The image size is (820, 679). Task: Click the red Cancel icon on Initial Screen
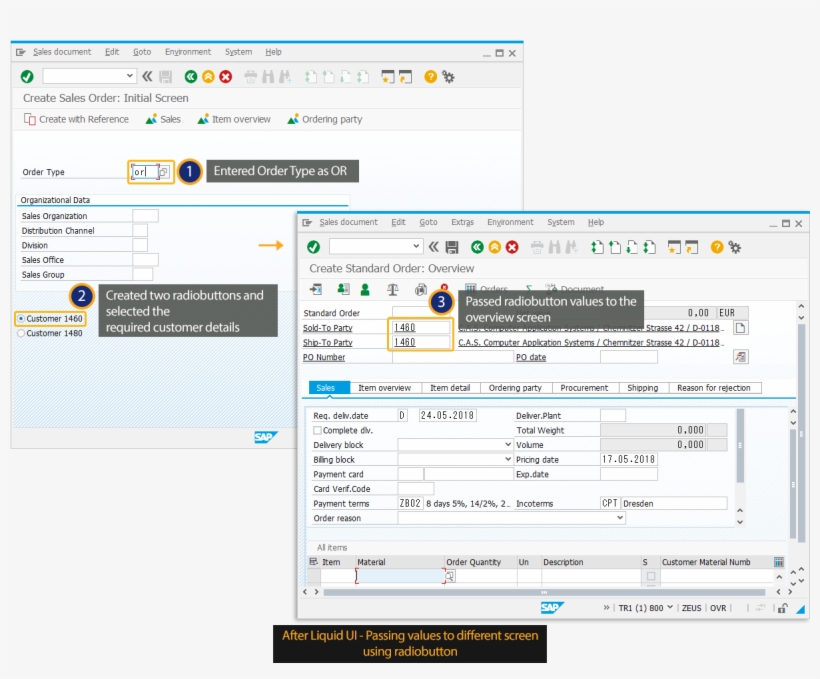click(226, 76)
